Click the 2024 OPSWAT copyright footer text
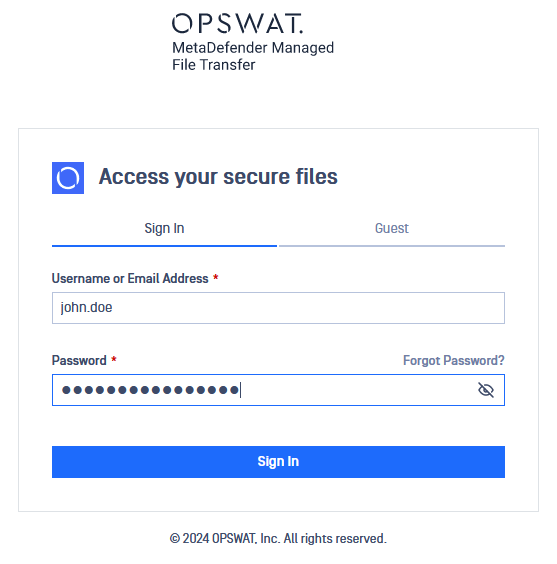The width and height of the screenshot is (557, 564). point(278,538)
